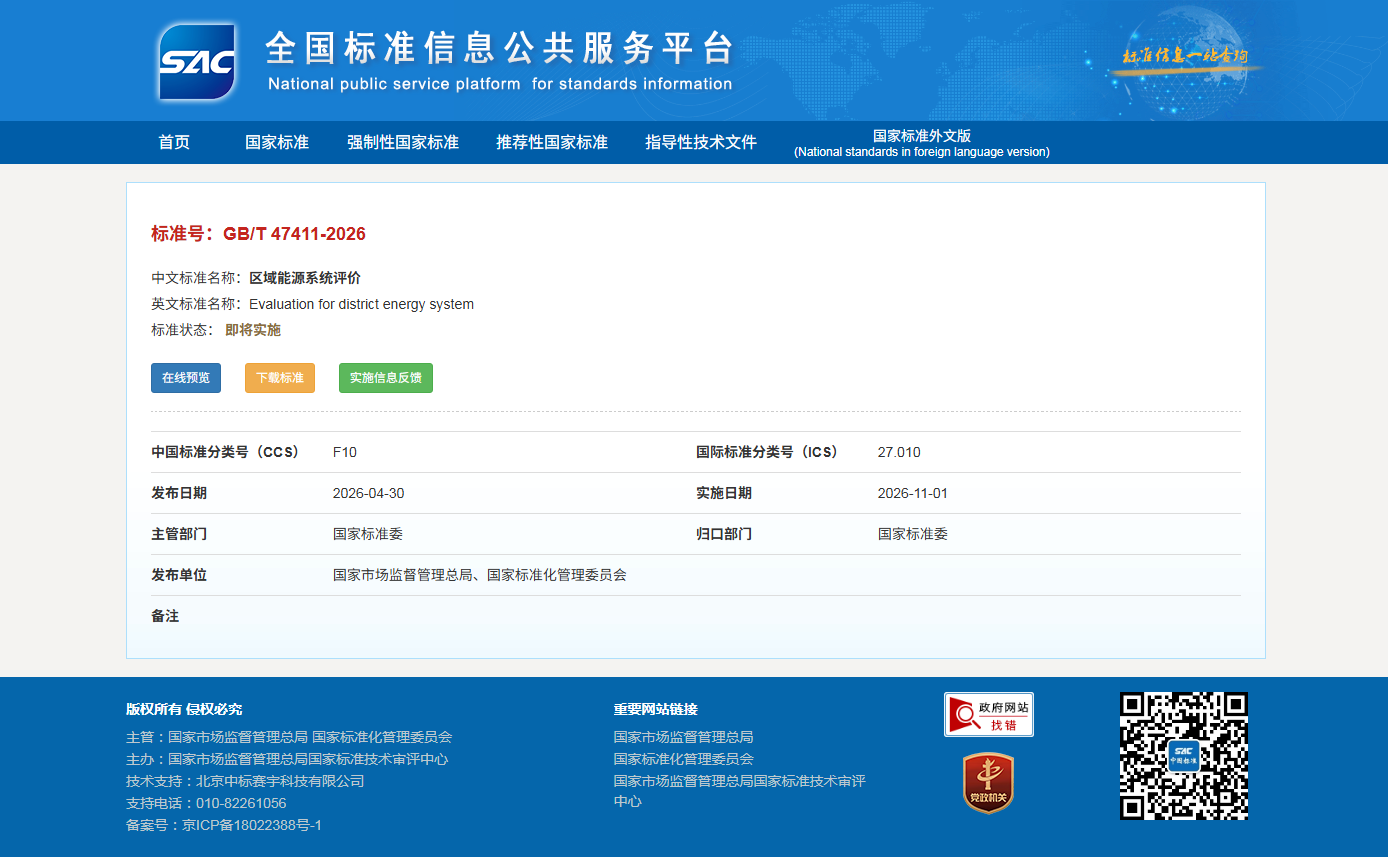Click the 实施信息反馈 button

tap(386, 378)
